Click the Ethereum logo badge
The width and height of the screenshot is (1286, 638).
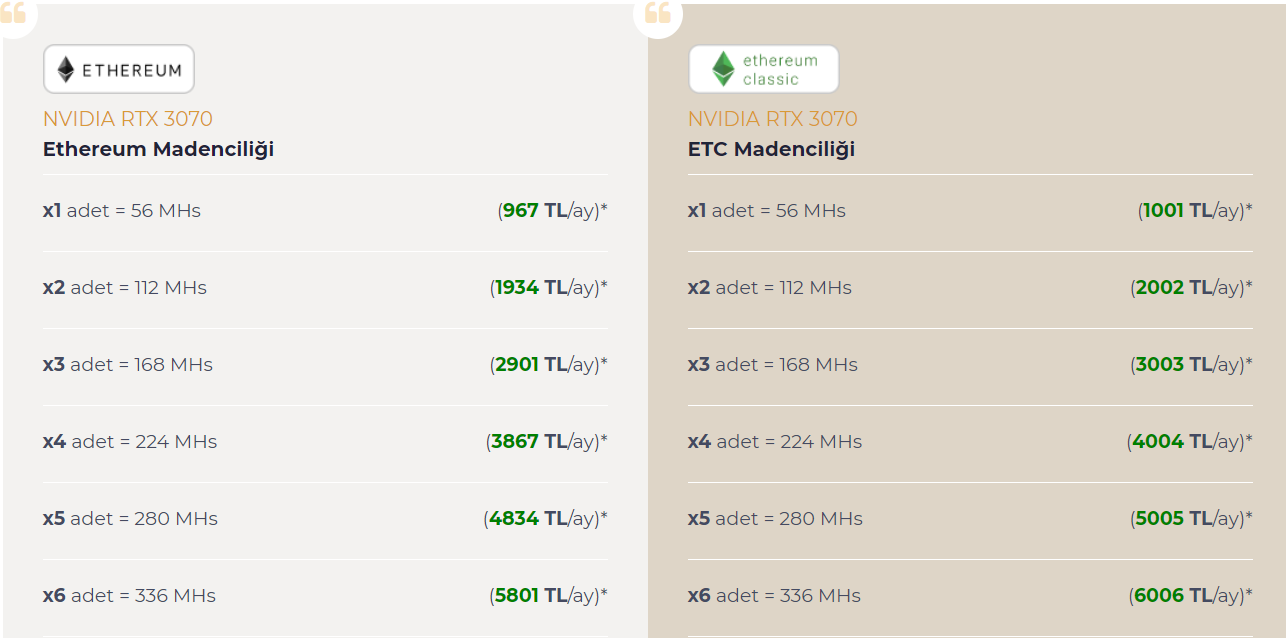click(118, 69)
